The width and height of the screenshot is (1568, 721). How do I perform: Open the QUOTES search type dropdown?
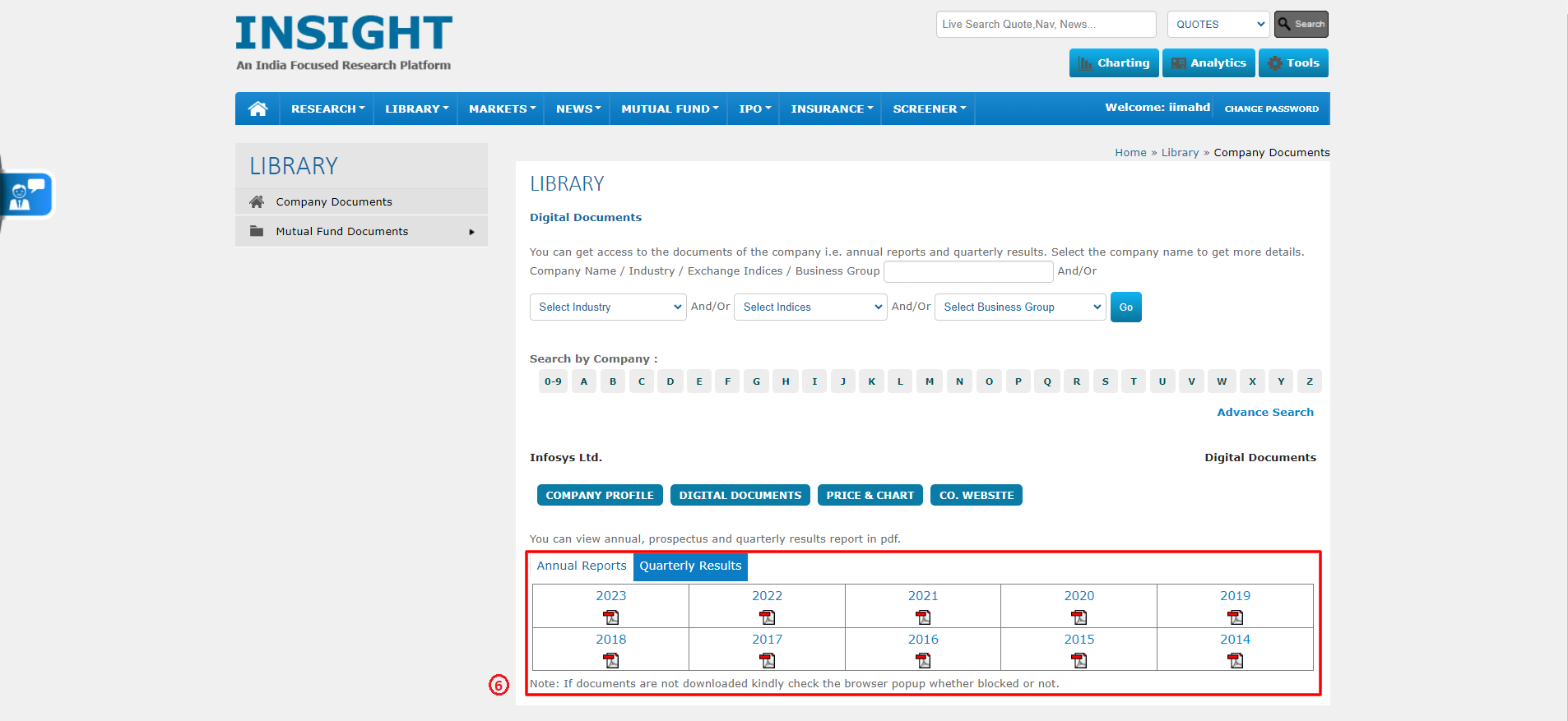1219,25
